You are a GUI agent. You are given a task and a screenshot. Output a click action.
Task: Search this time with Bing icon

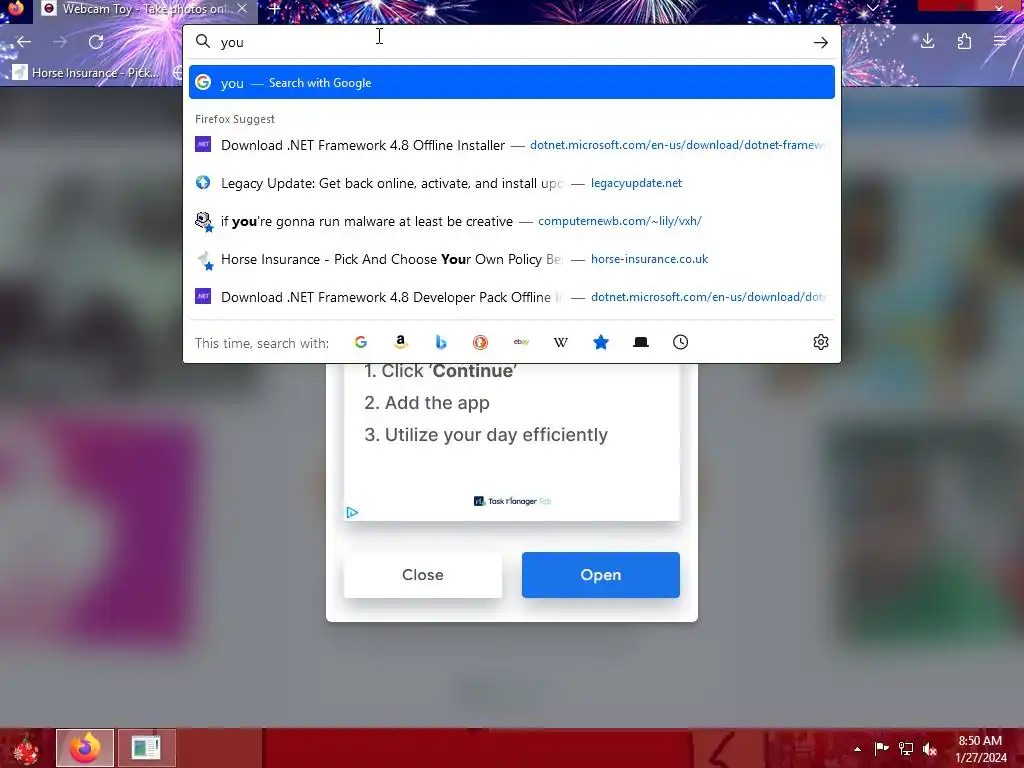(441, 342)
